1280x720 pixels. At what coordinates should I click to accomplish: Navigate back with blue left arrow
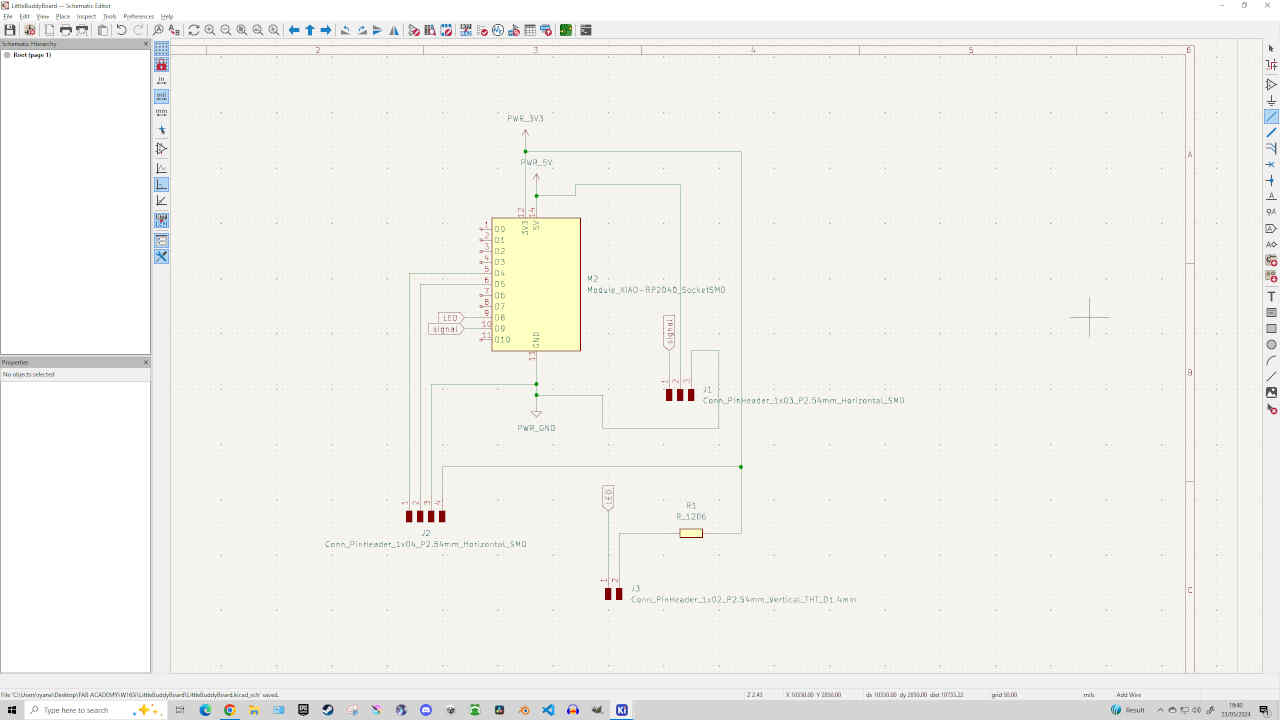[294, 30]
